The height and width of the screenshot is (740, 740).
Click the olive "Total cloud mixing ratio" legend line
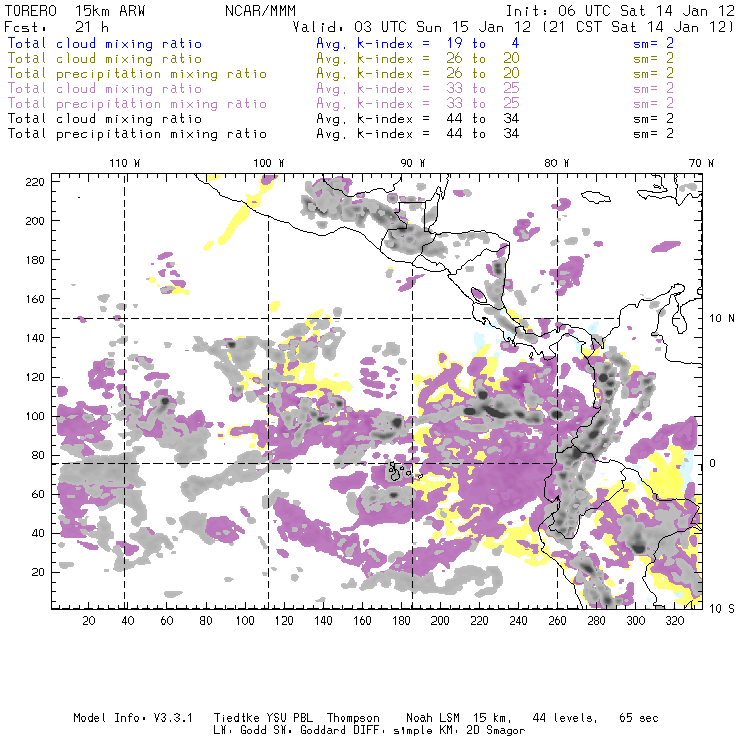point(105,59)
